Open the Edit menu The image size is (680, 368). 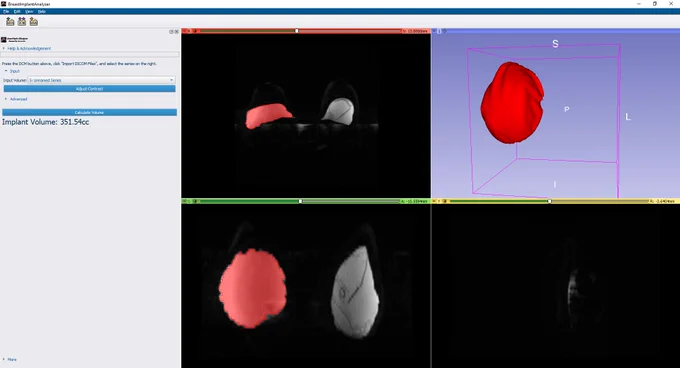coord(17,12)
